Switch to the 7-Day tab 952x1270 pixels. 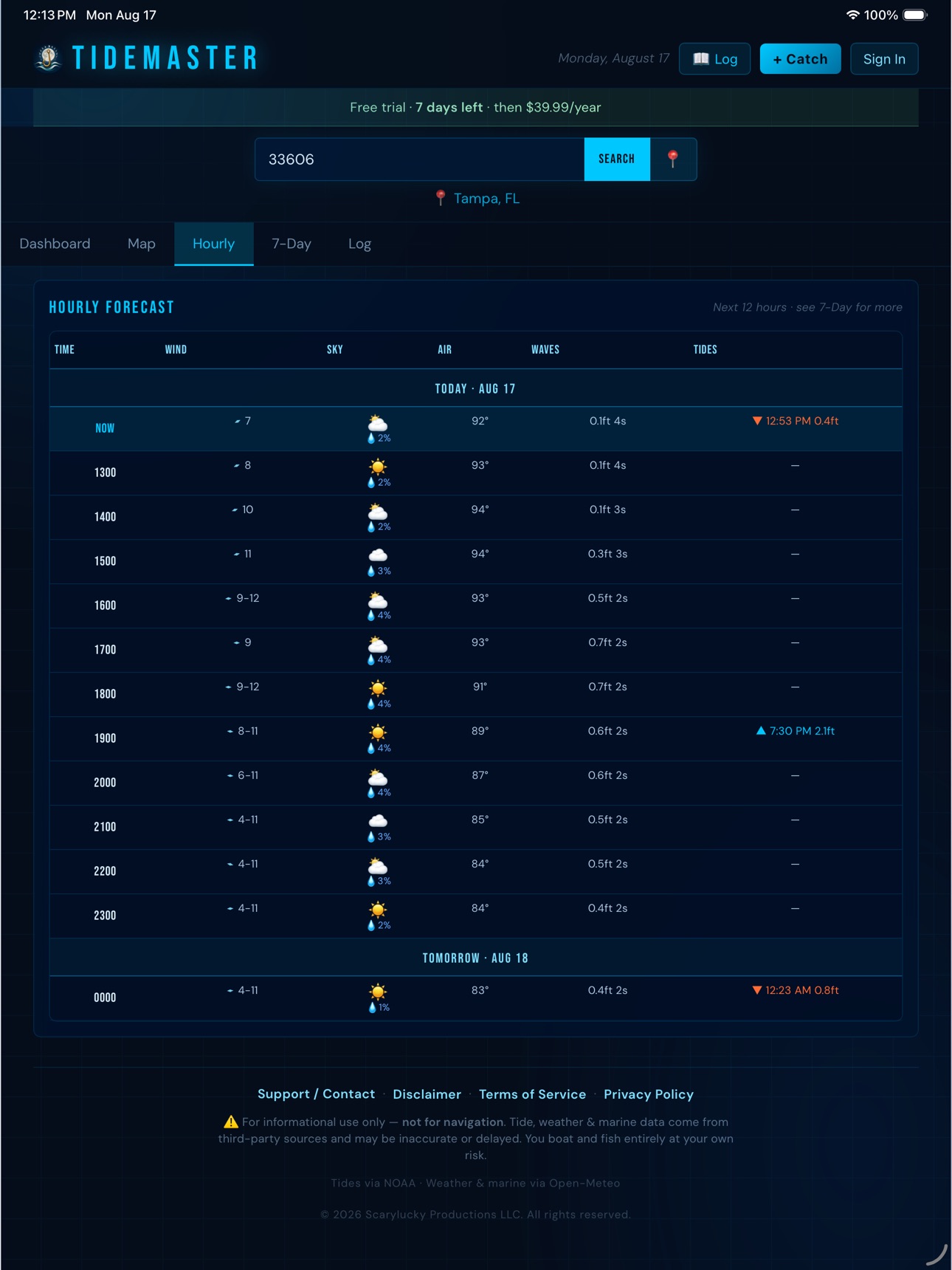[292, 244]
